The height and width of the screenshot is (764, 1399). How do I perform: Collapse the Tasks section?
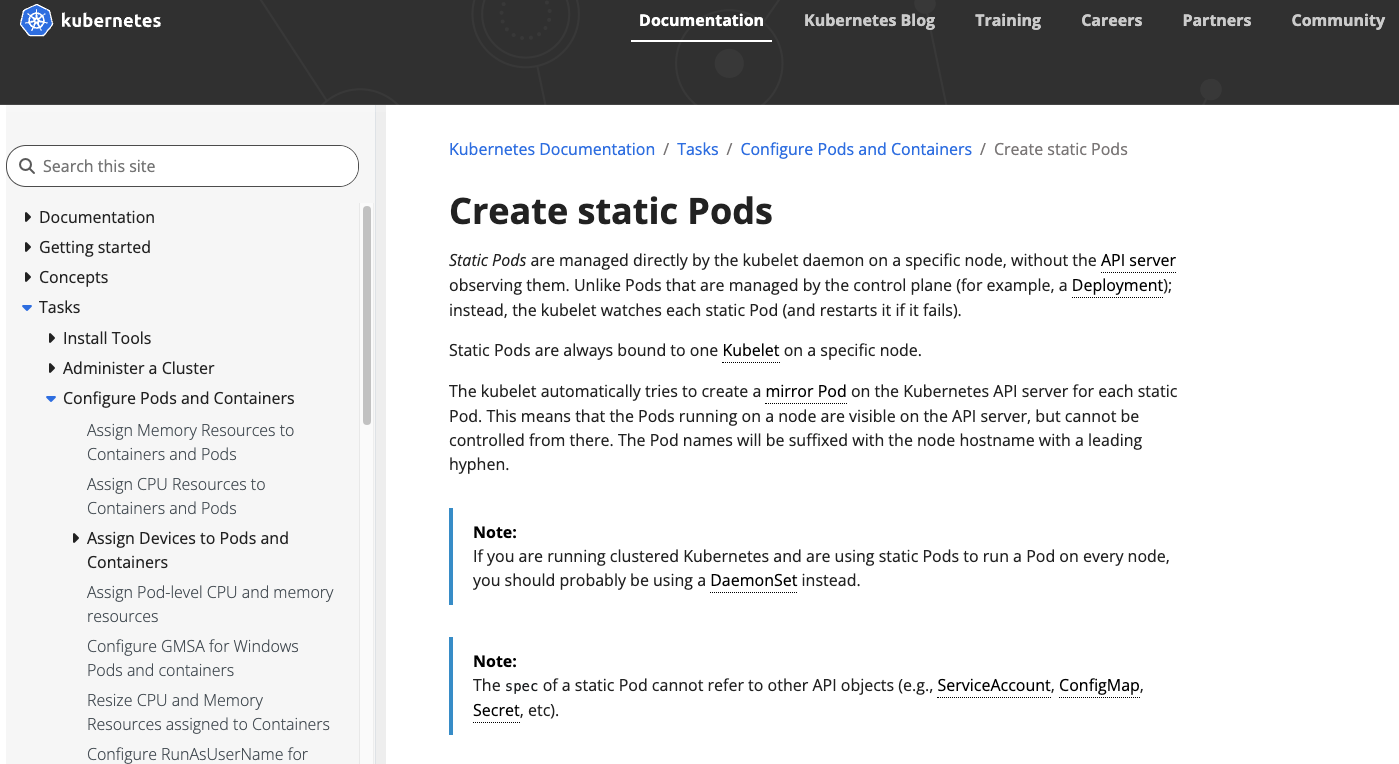coord(28,307)
